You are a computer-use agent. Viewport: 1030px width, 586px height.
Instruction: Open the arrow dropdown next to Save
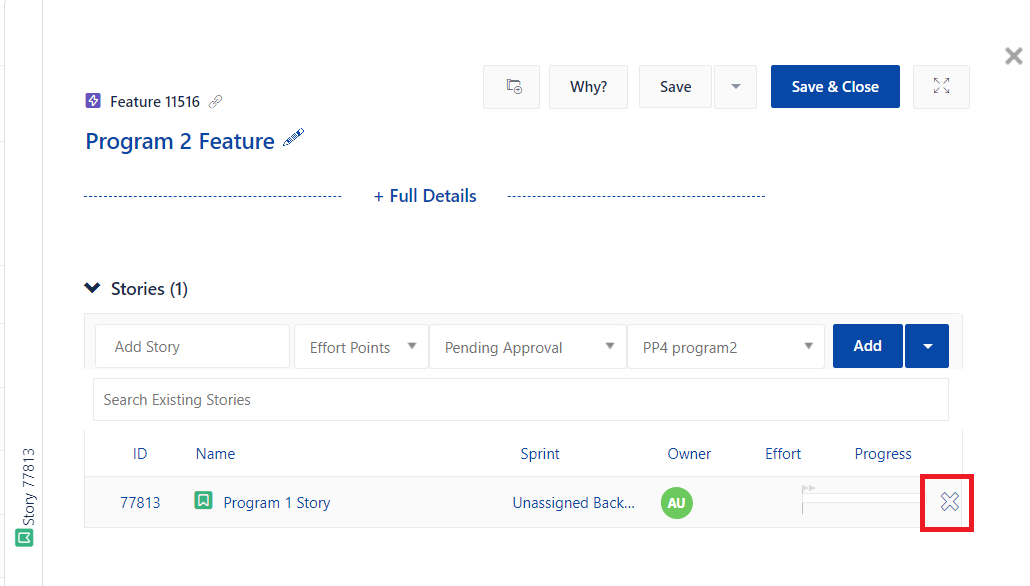tap(736, 87)
